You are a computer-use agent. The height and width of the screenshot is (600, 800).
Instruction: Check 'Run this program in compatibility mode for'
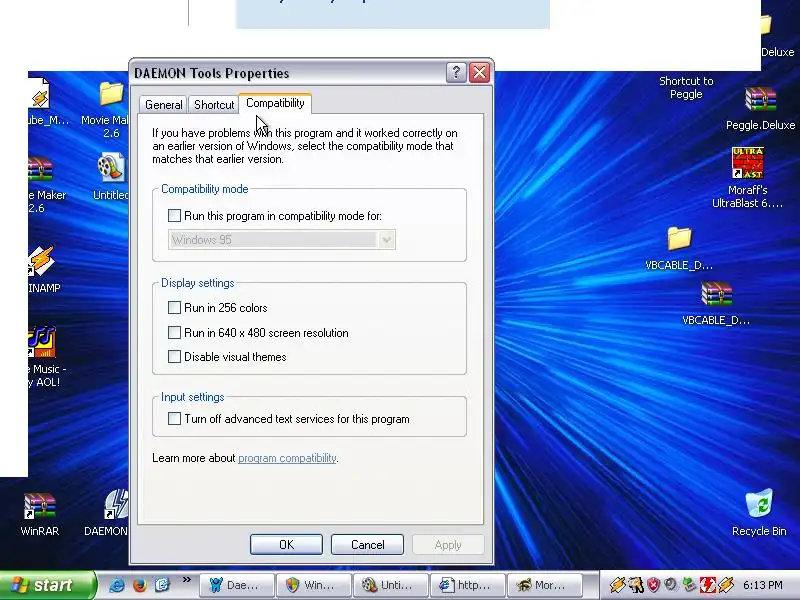tap(174, 216)
